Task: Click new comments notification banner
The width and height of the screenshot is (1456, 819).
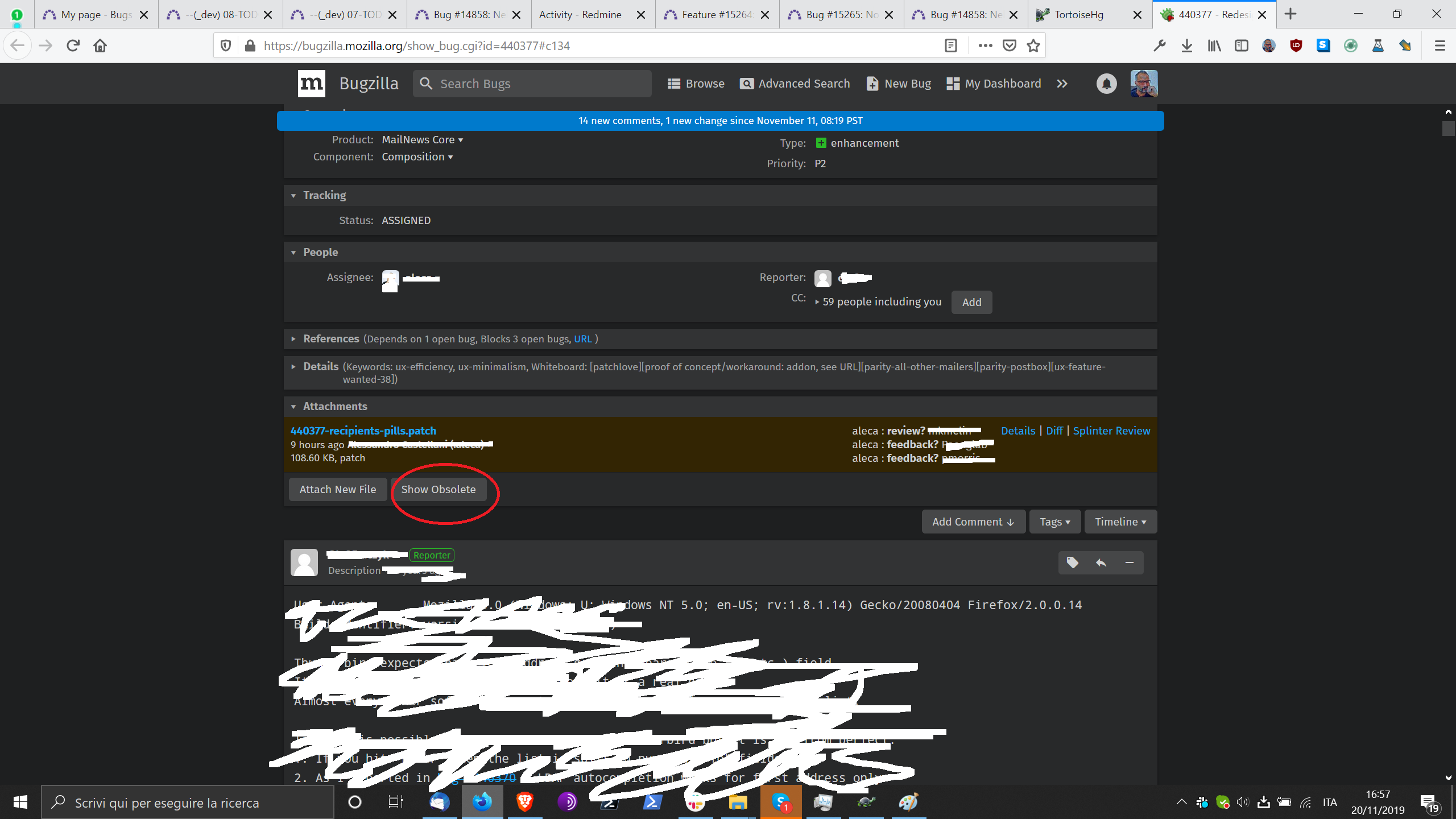Action: [720, 121]
